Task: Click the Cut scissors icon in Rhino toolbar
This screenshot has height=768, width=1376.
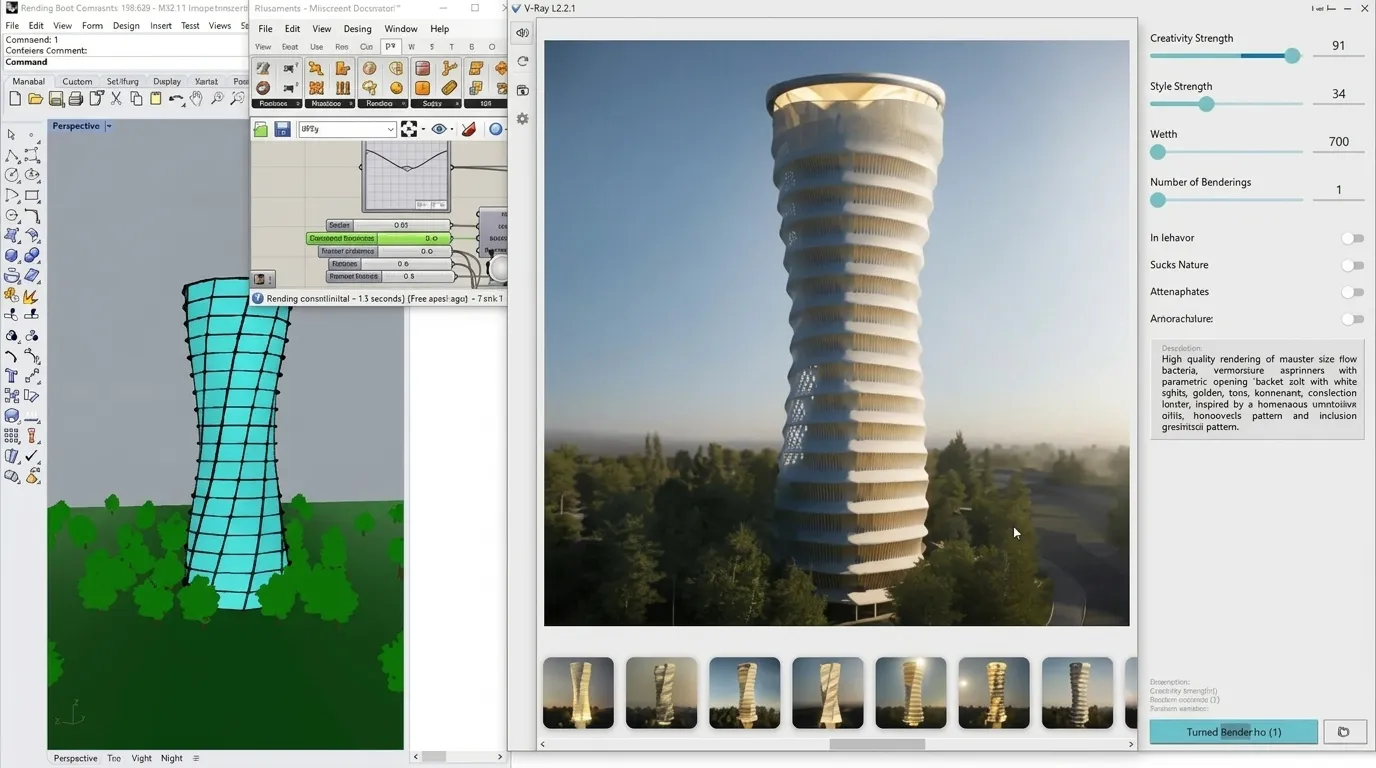Action: [116, 99]
